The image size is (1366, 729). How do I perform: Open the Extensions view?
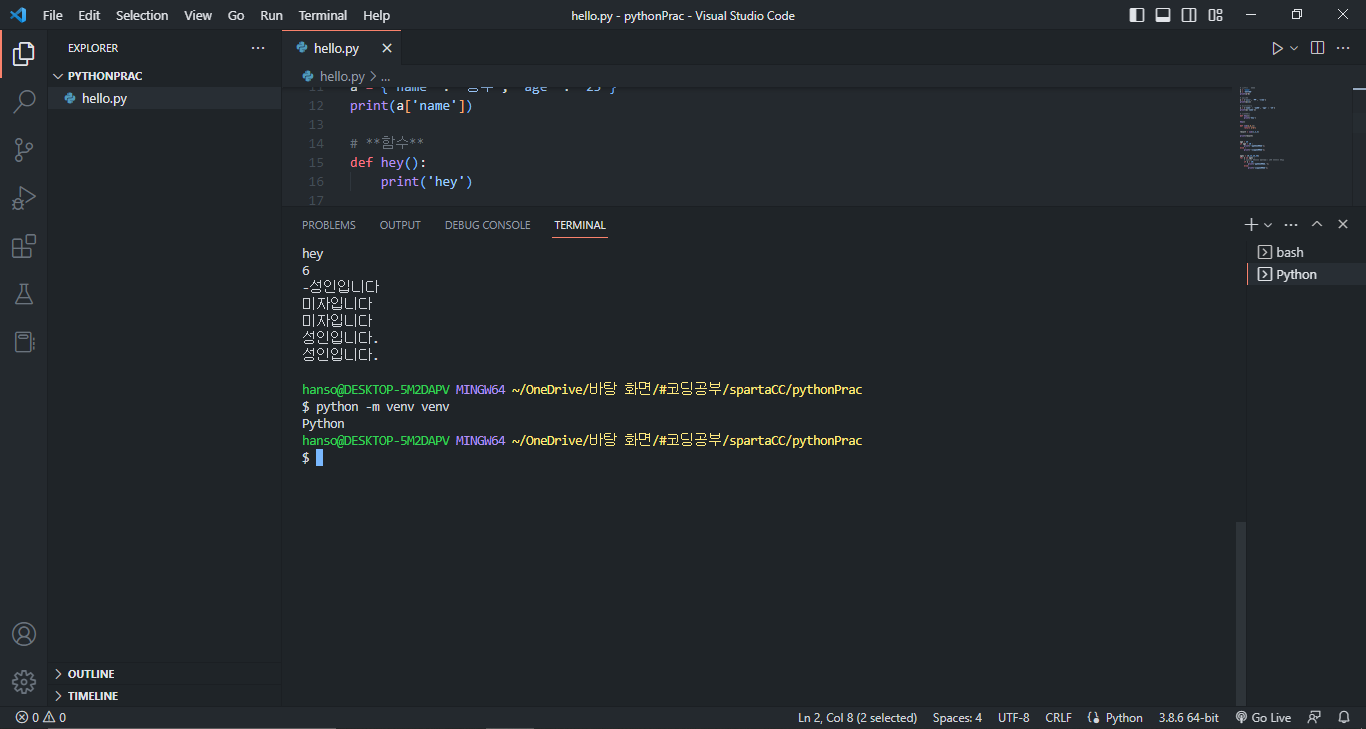(x=23, y=246)
